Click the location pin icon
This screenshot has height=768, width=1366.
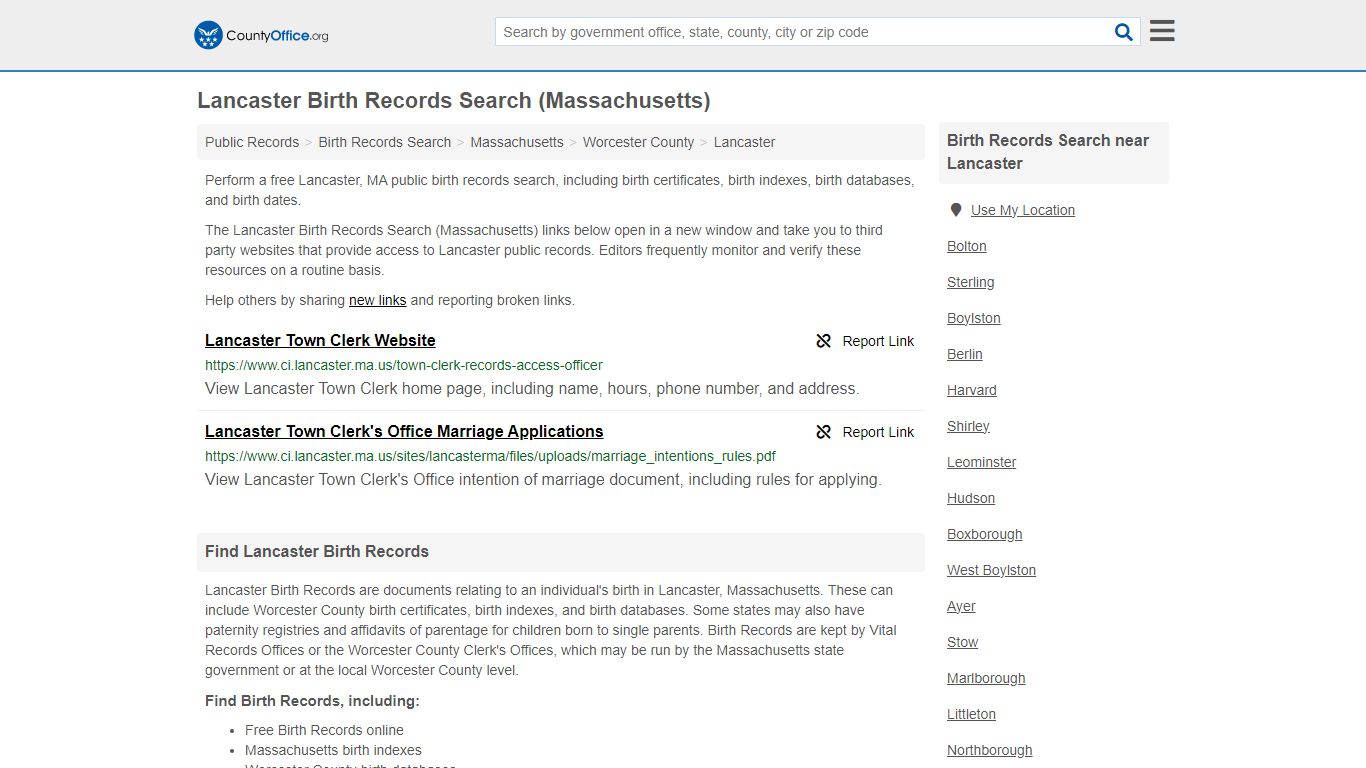pyautogui.click(x=956, y=210)
